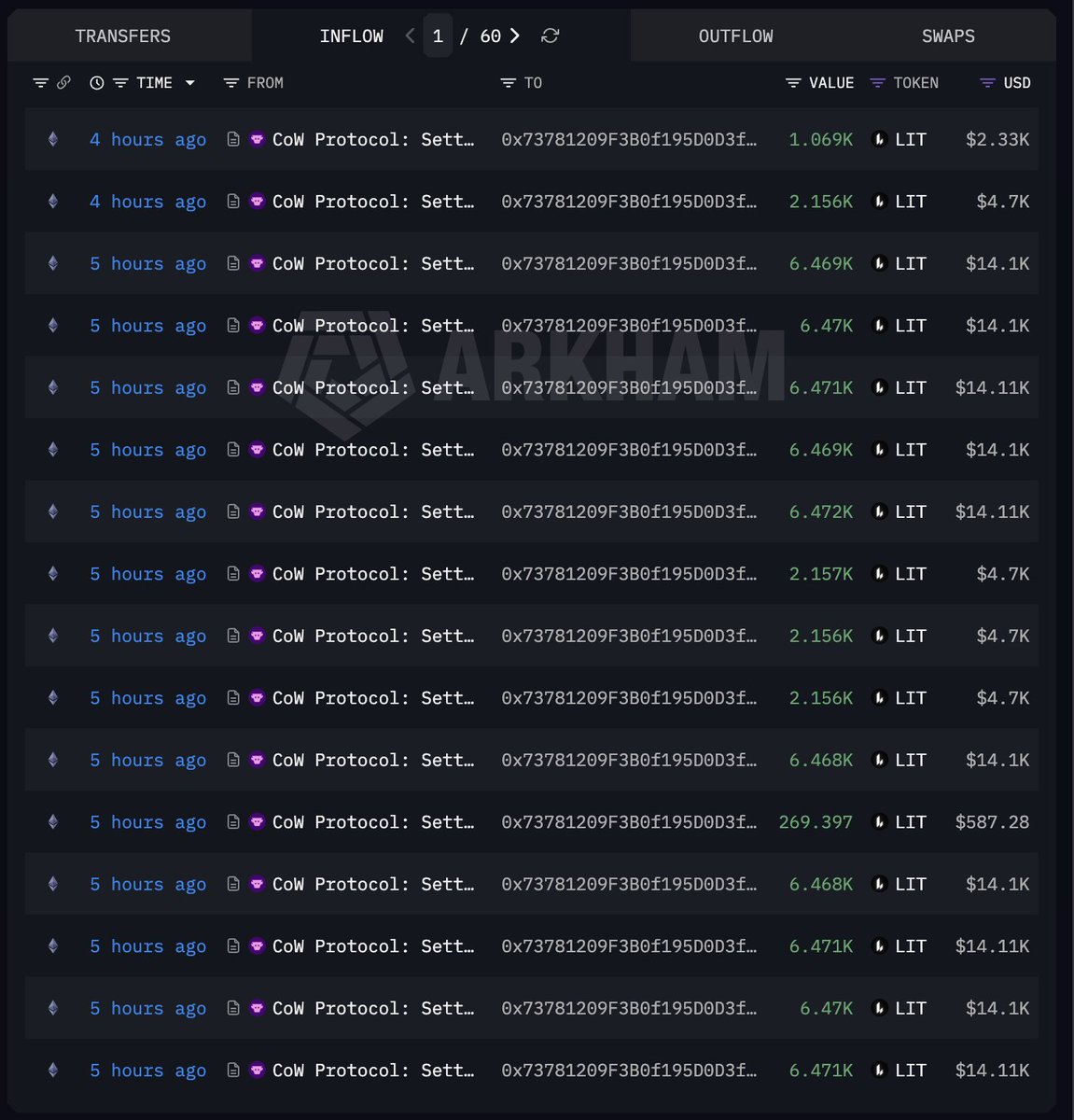Click Ethereum icon in the 2.157K row
1074x1120 pixels.
[53, 574]
